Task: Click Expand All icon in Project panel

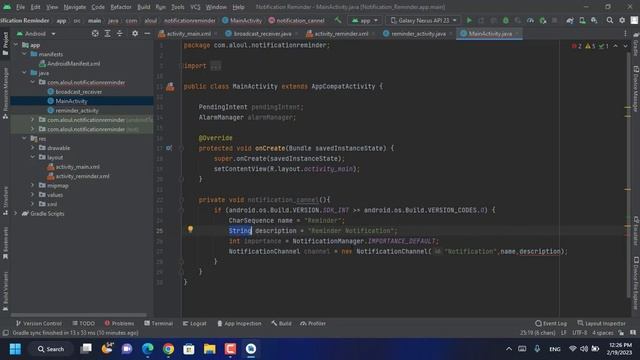Action: pyautogui.click(x=107, y=33)
